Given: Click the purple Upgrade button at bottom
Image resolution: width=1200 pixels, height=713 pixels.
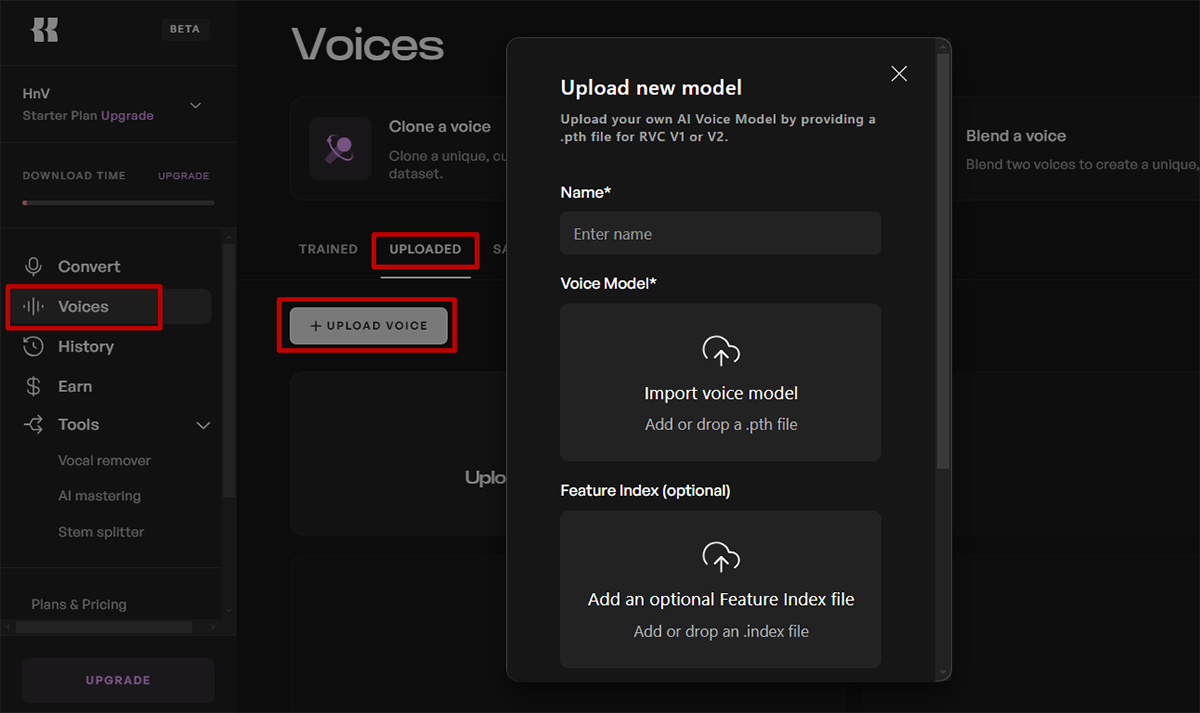Looking at the screenshot, I should (118, 680).
